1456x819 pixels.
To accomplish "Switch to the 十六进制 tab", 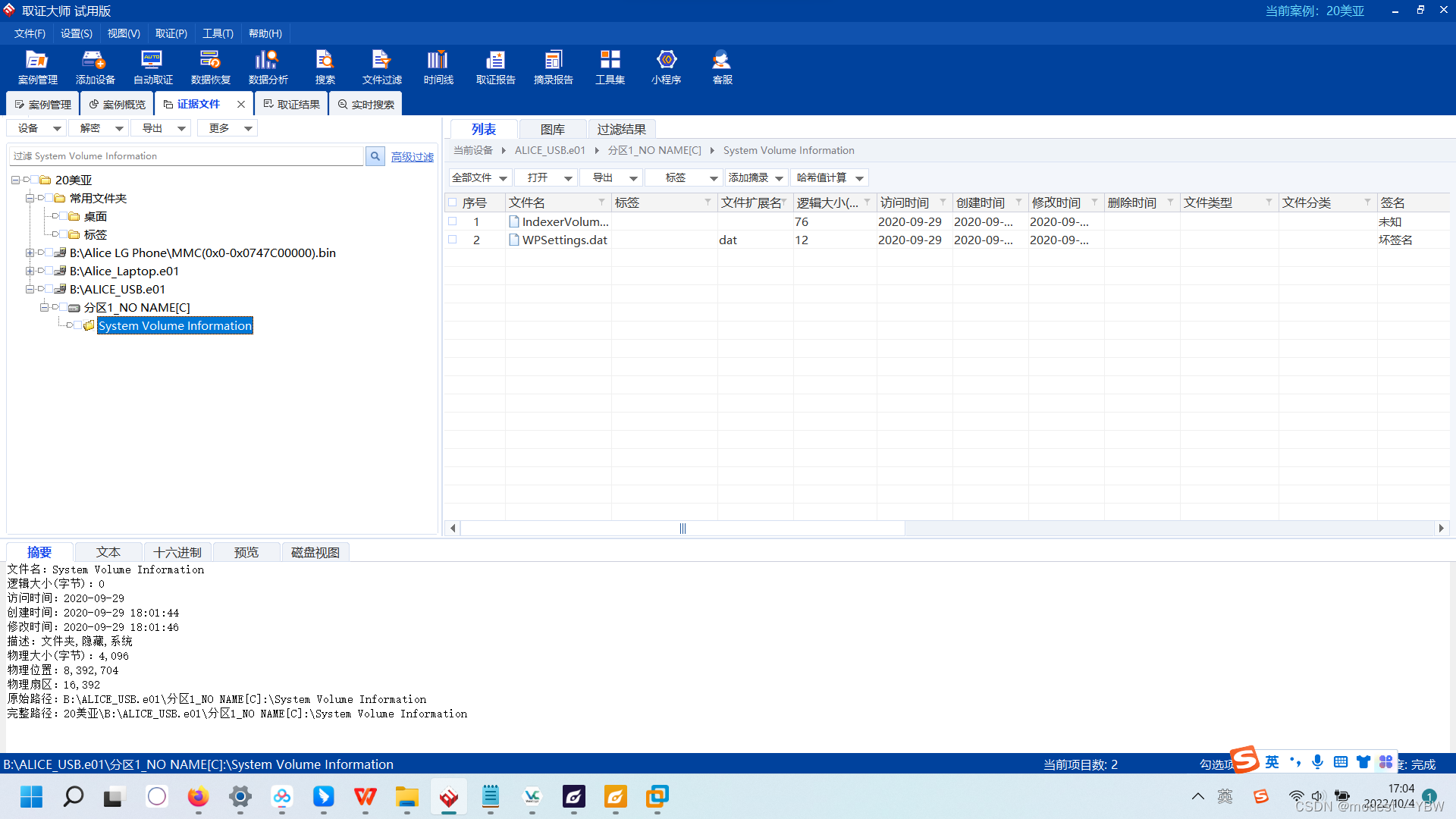I will (177, 552).
